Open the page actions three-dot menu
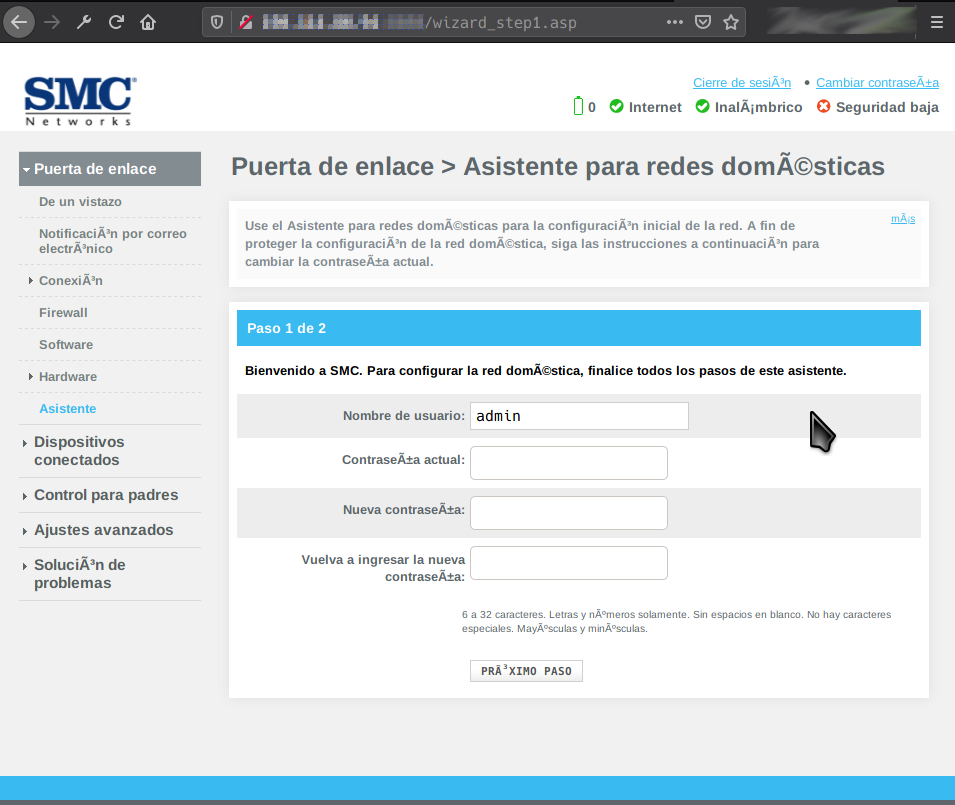Image resolution: width=955 pixels, height=805 pixels. coord(675,22)
